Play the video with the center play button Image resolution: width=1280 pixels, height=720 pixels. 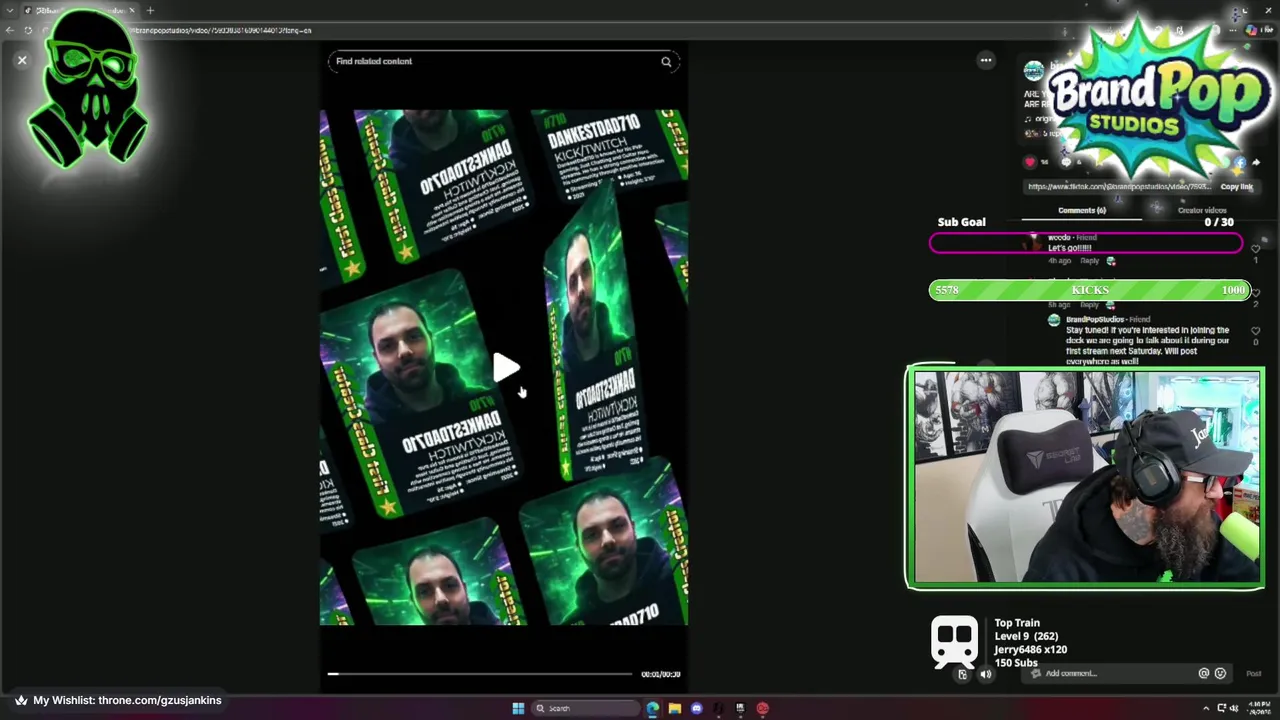click(506, 368)
